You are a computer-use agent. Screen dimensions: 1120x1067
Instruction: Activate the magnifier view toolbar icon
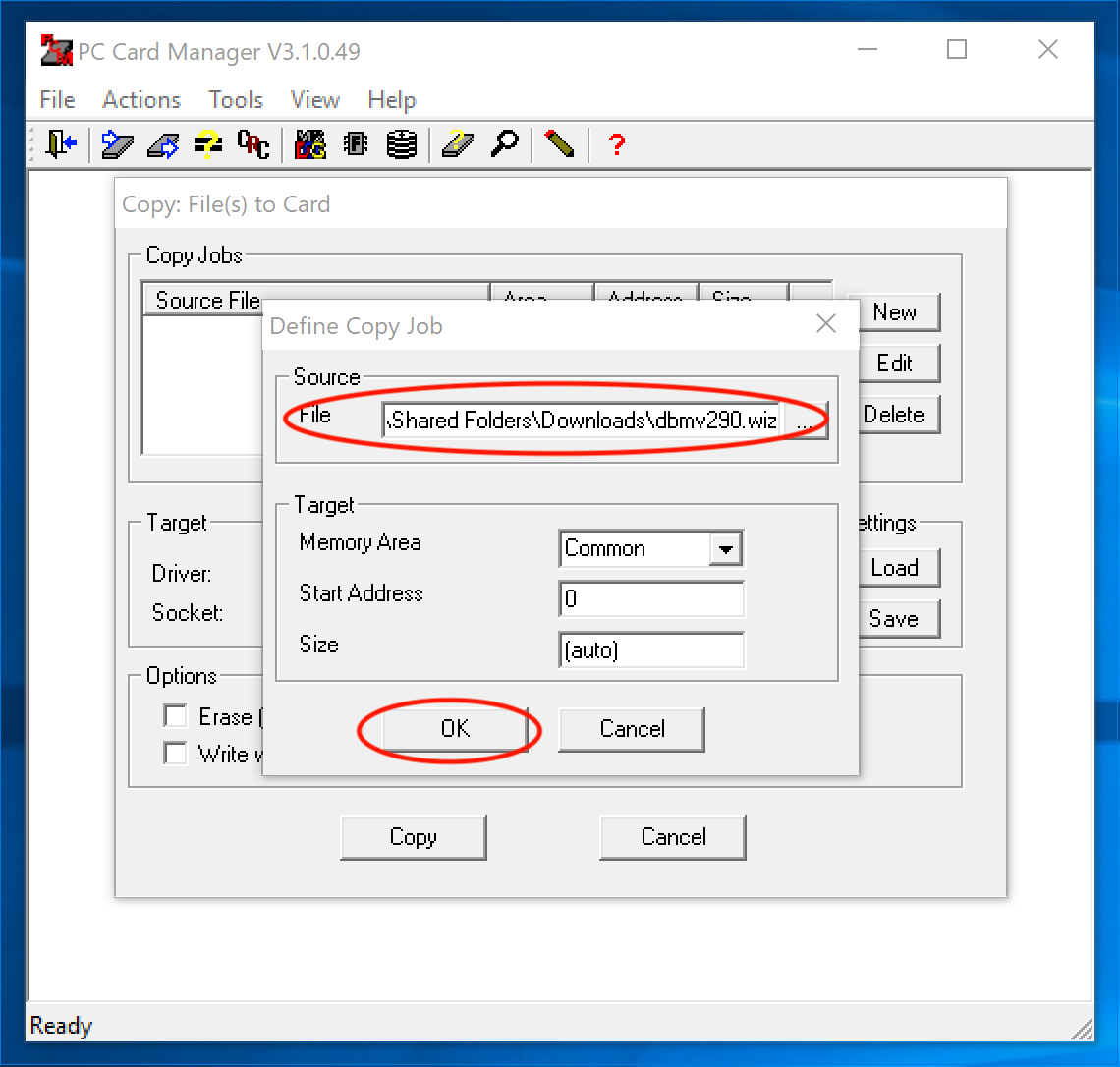pyautogui.click(x=505, y=144)
